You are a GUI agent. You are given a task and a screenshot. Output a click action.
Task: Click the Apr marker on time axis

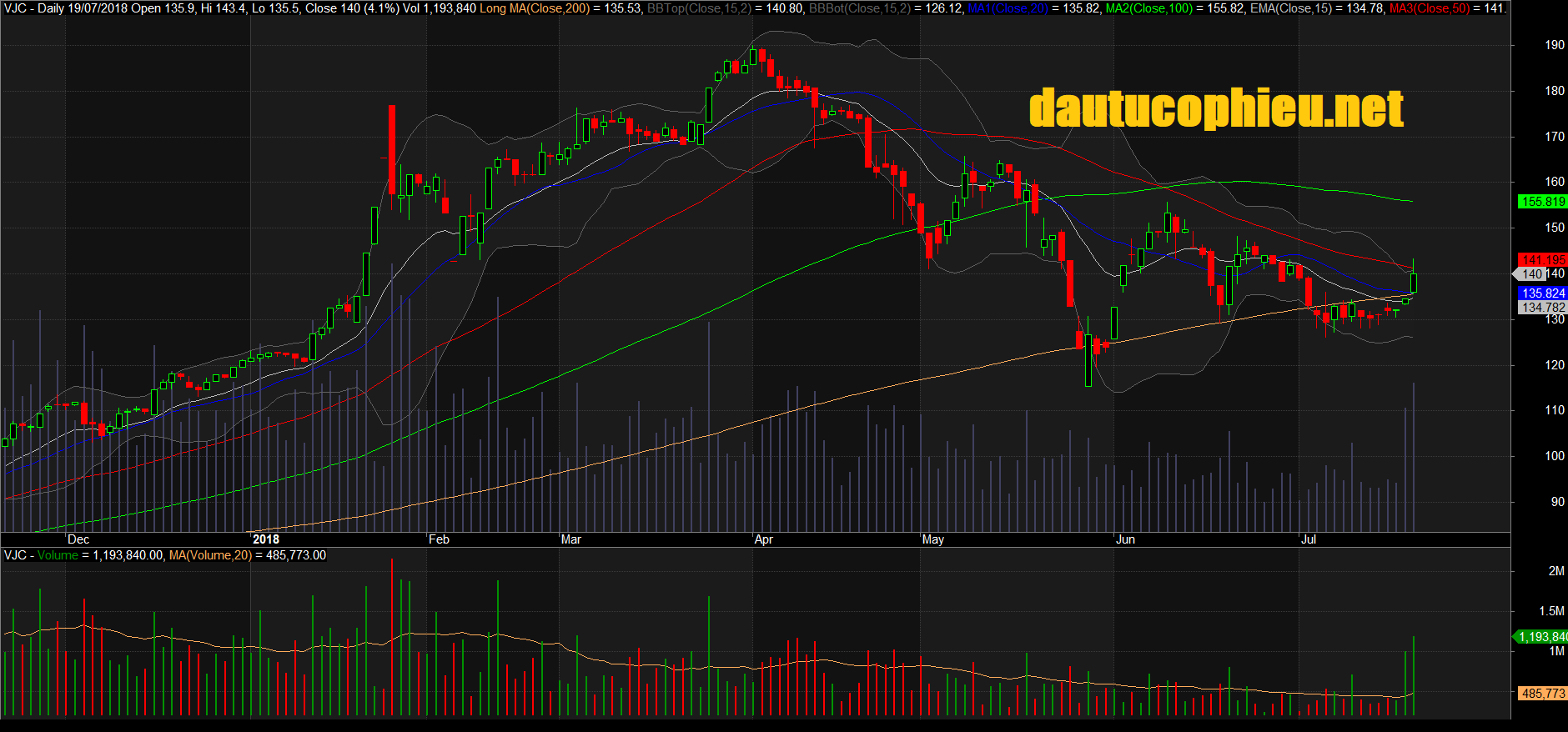click(764, 539)
